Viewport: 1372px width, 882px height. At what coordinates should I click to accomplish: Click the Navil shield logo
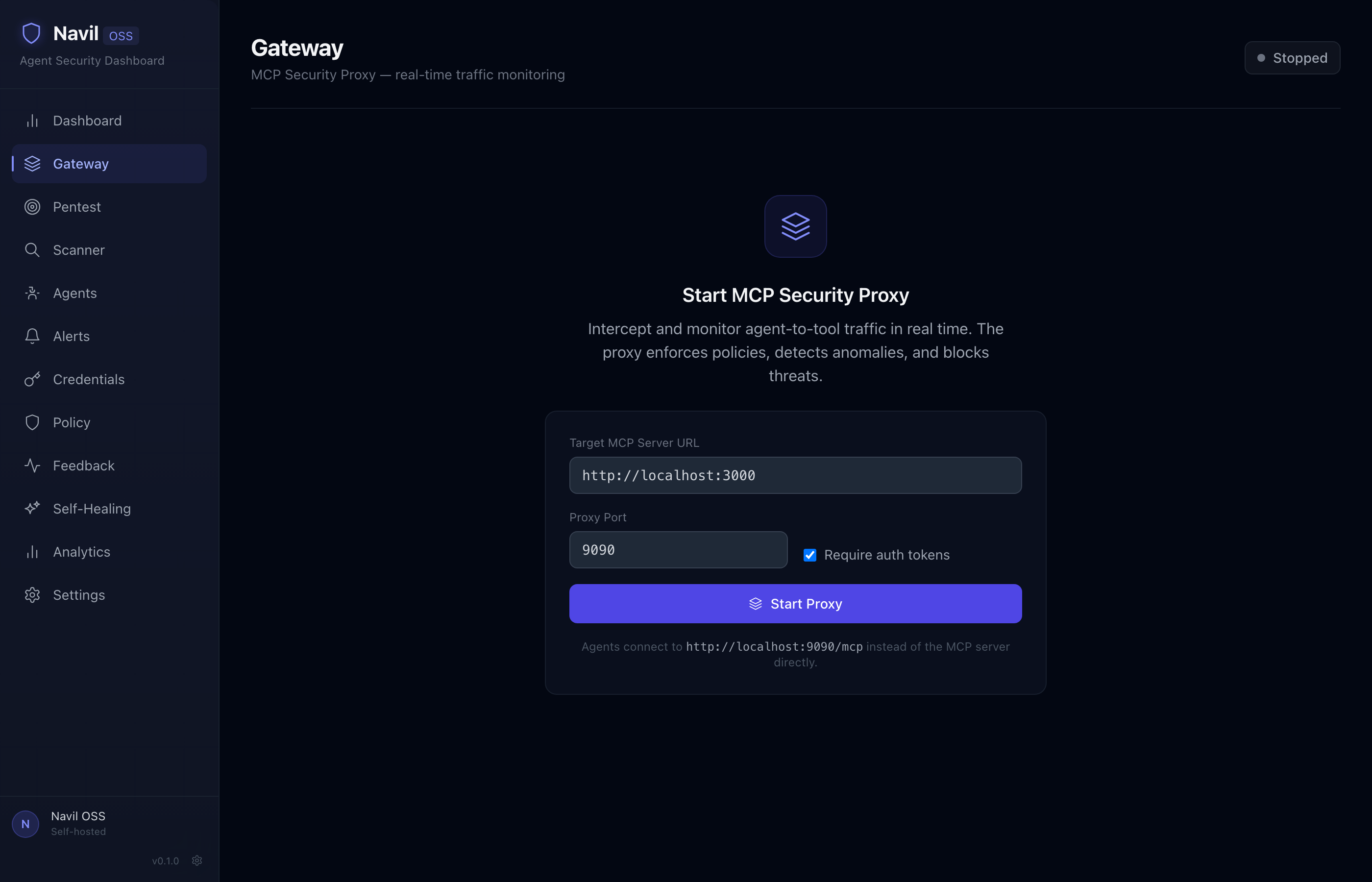pyautogui.click(x=31, y=33)
